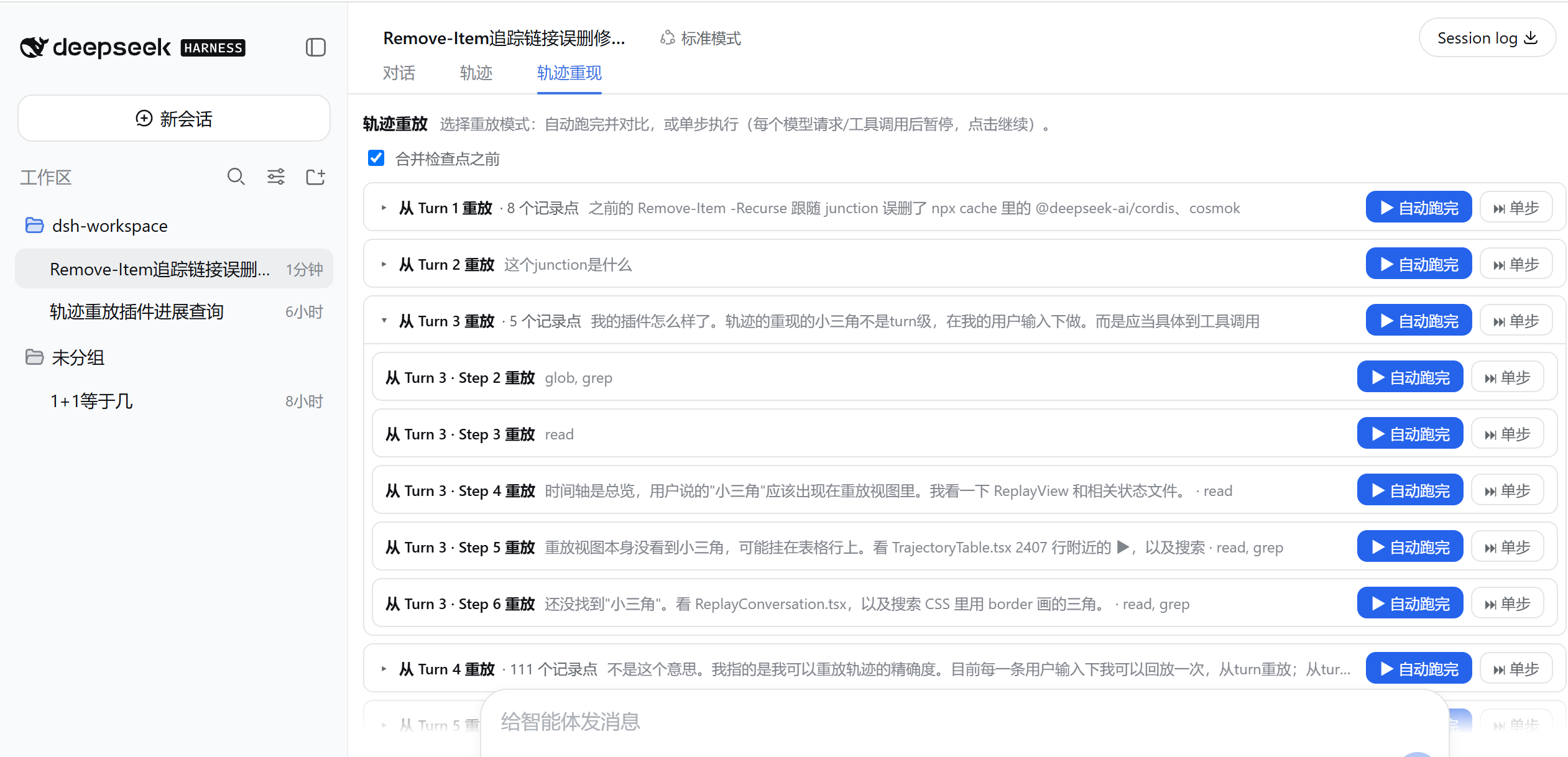Expand the Turn 1 replay row

point(384,208)
